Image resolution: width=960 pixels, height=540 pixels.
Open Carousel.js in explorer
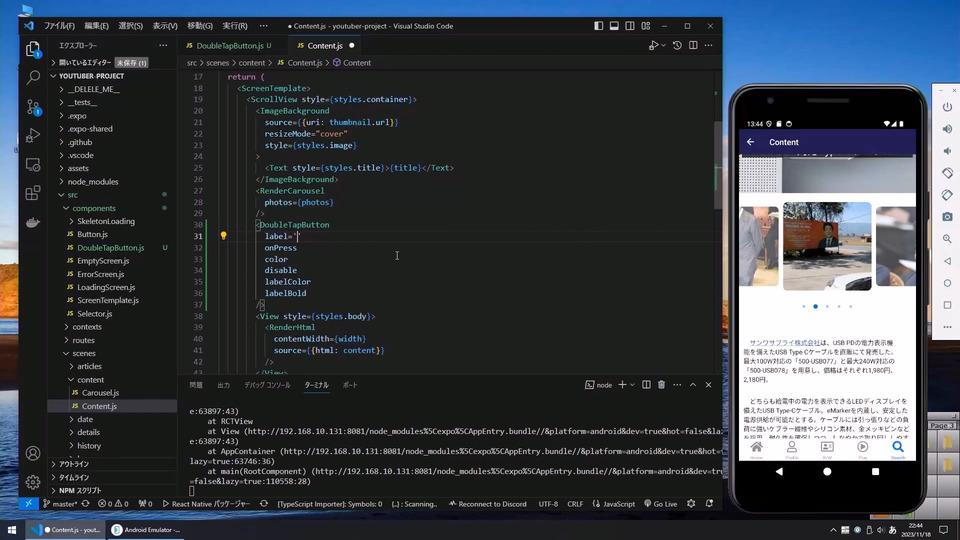tap(100, 392)
